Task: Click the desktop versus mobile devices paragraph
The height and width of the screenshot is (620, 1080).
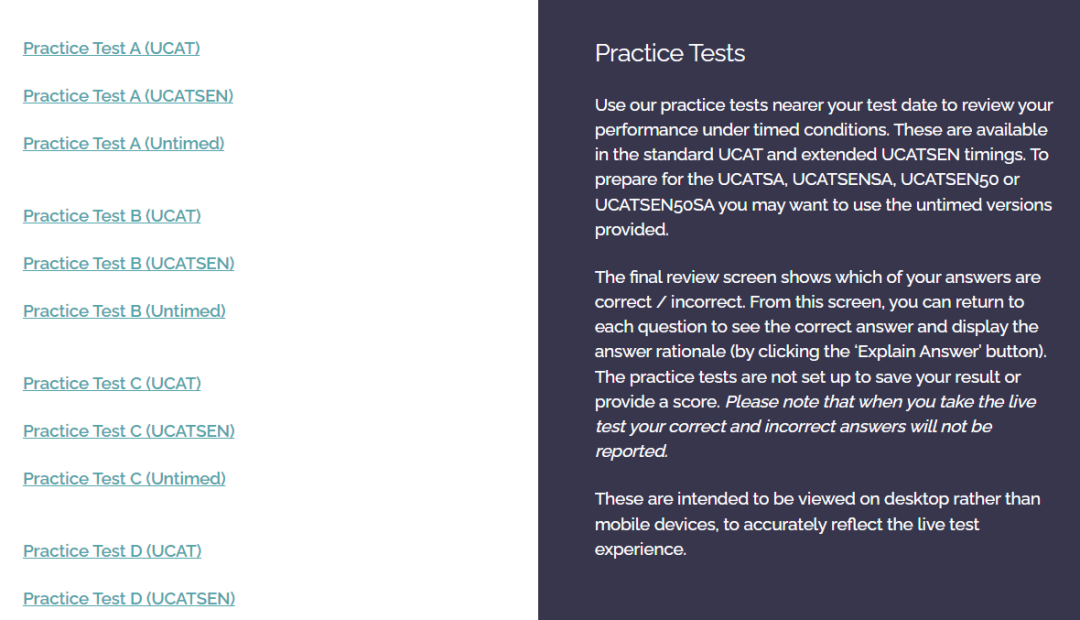Action: pyautogui.click(x=818, y=524)
